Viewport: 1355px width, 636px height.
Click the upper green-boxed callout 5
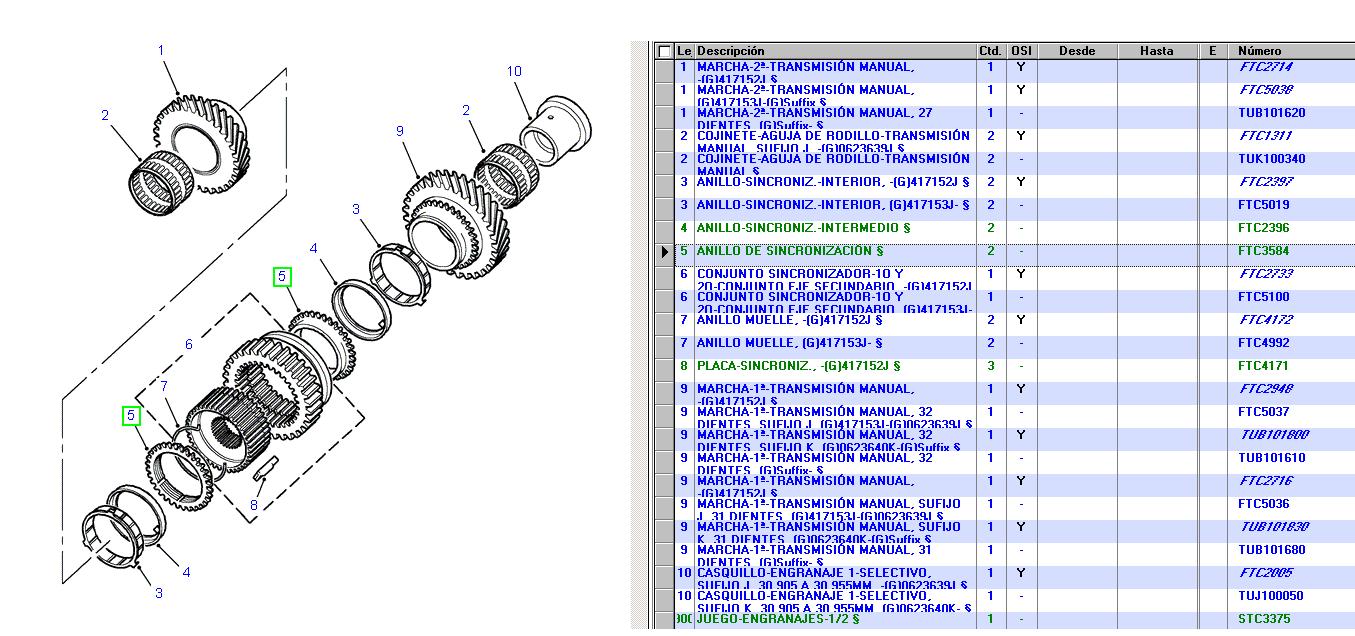click(x=282, y=276)
